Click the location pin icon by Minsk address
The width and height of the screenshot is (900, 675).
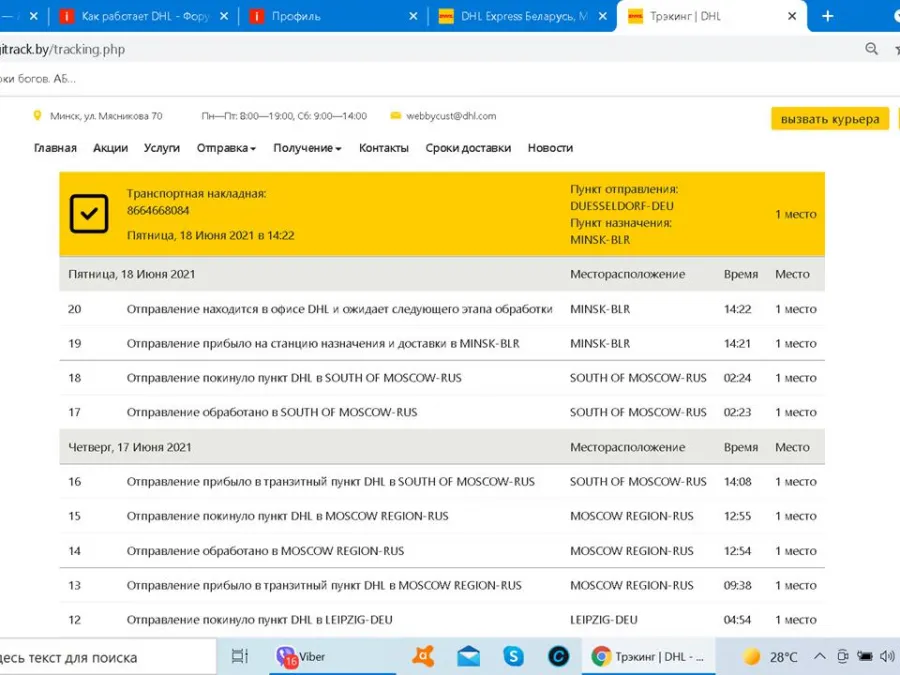37,115
